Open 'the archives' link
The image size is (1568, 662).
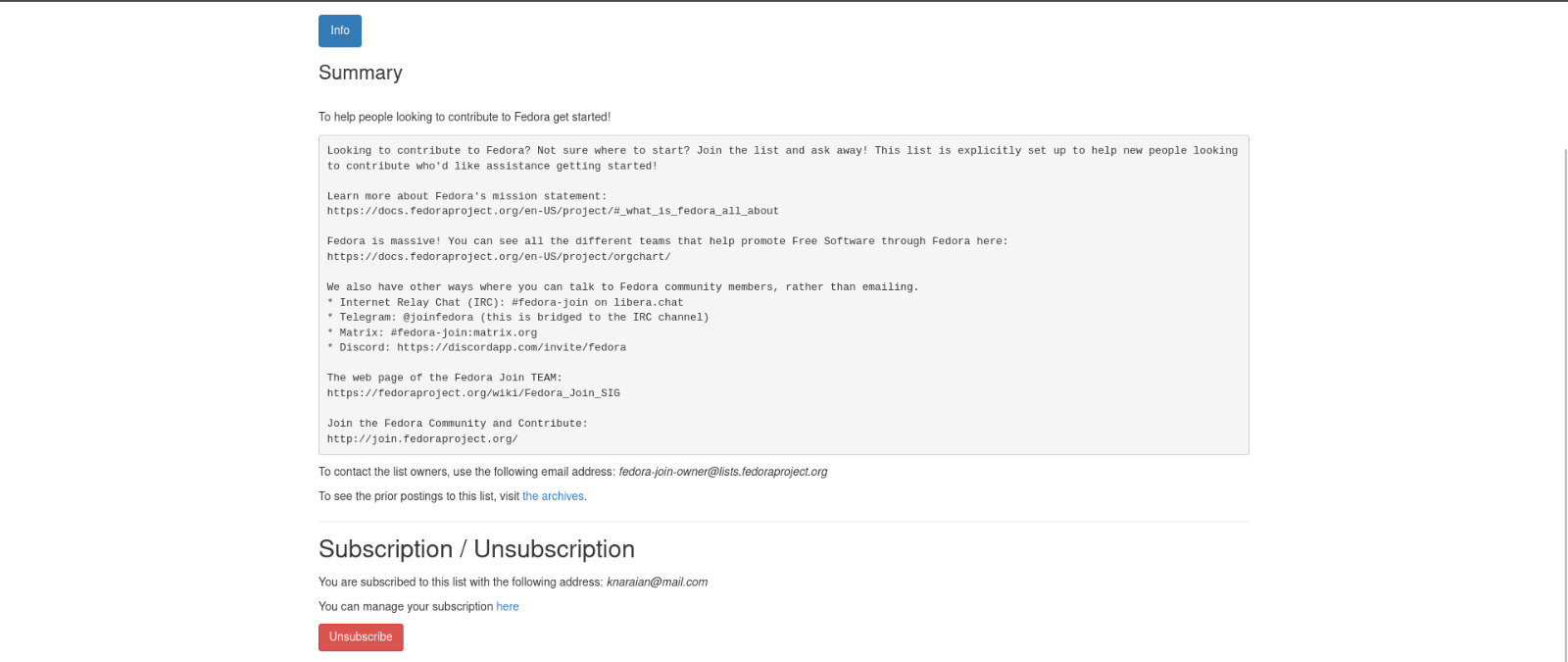[553, 496]
